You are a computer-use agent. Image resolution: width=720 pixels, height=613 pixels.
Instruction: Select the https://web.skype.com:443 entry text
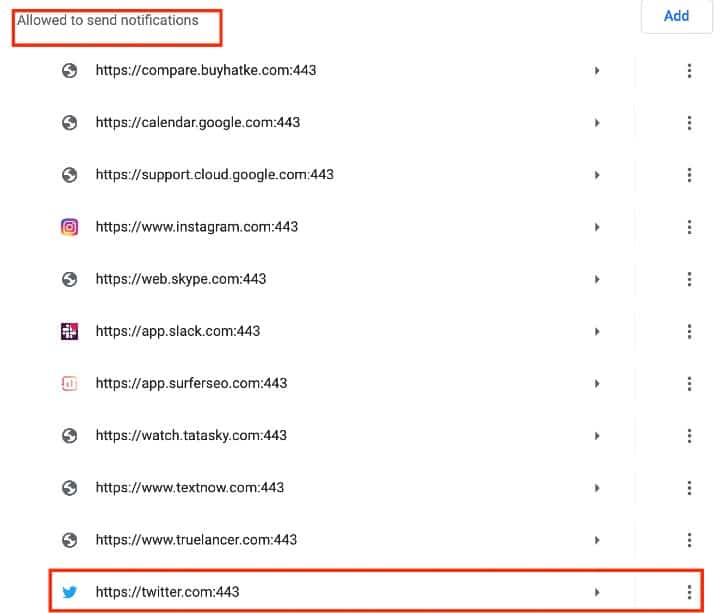point(181,279)
